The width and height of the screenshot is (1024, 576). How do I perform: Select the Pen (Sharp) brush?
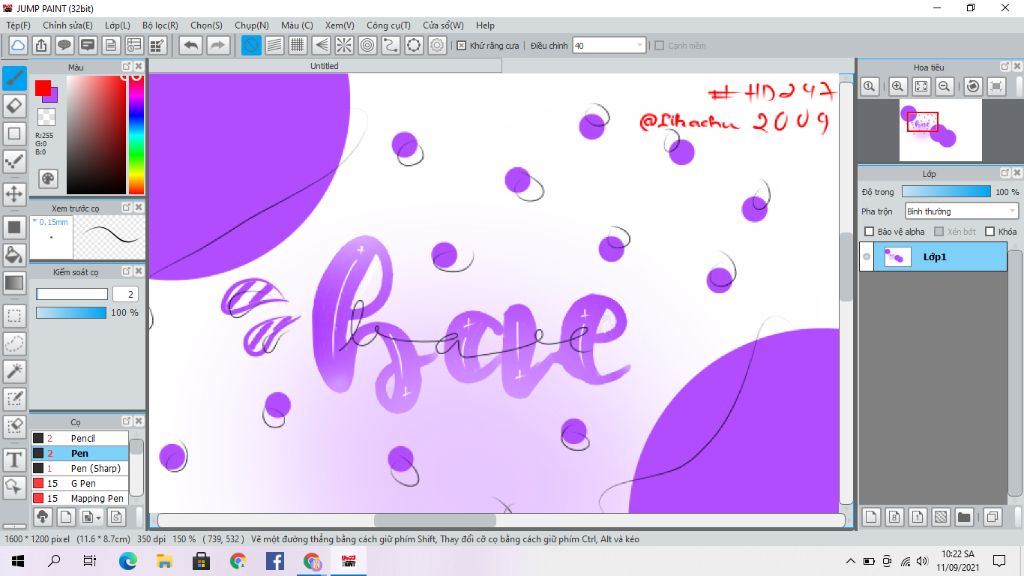pos(80,468)
